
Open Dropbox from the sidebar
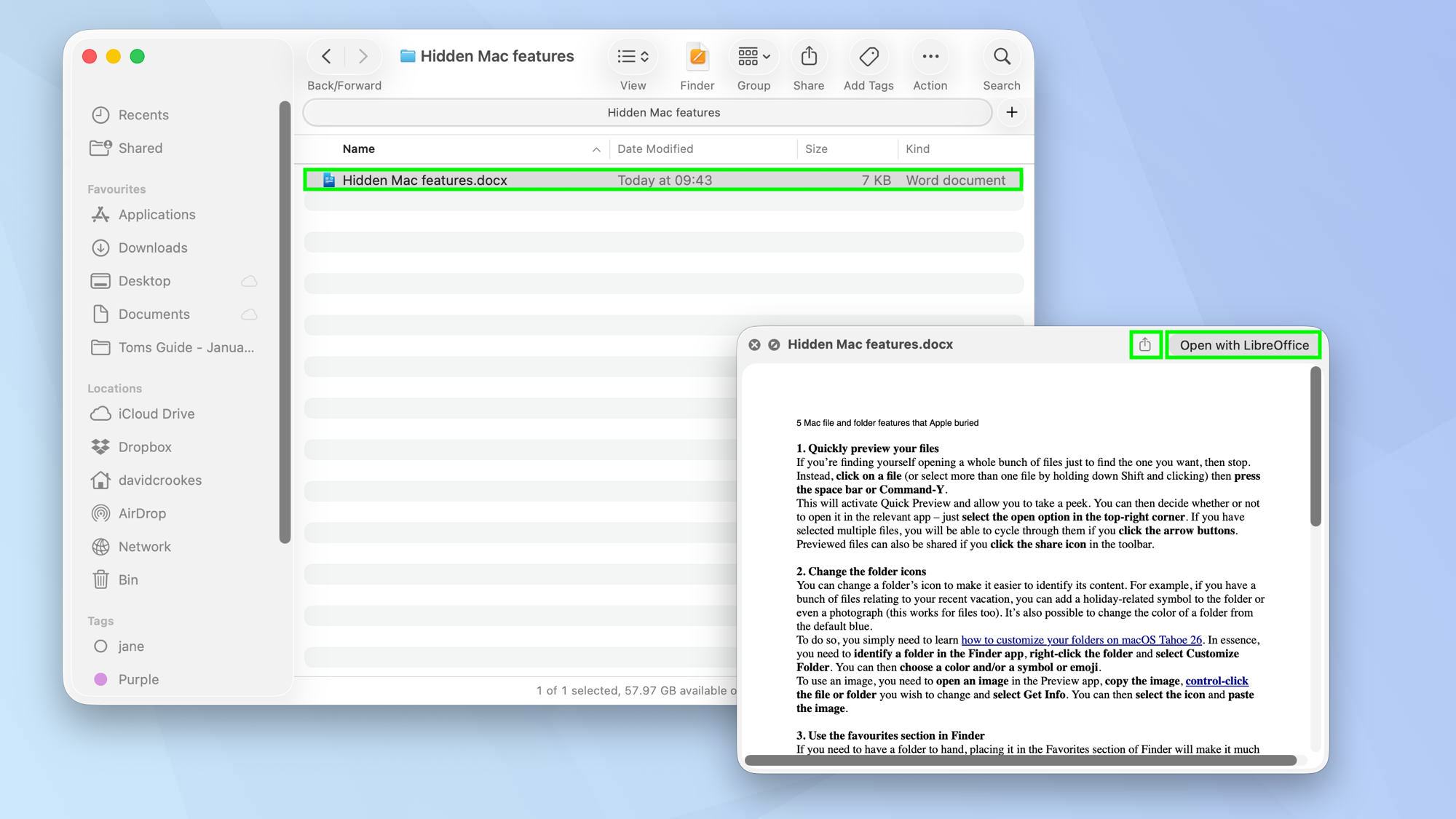tap(144, 446)
